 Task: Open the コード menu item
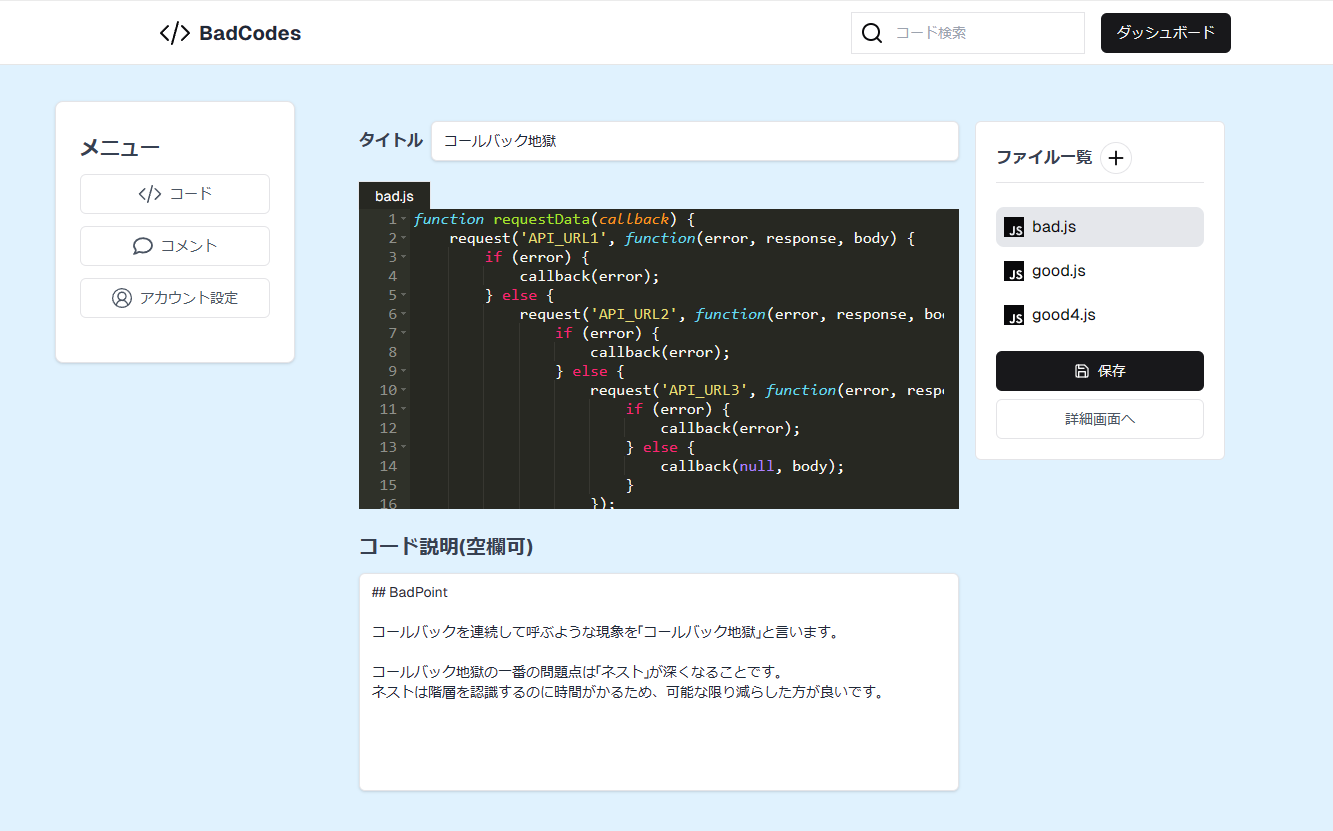point(175,194)
